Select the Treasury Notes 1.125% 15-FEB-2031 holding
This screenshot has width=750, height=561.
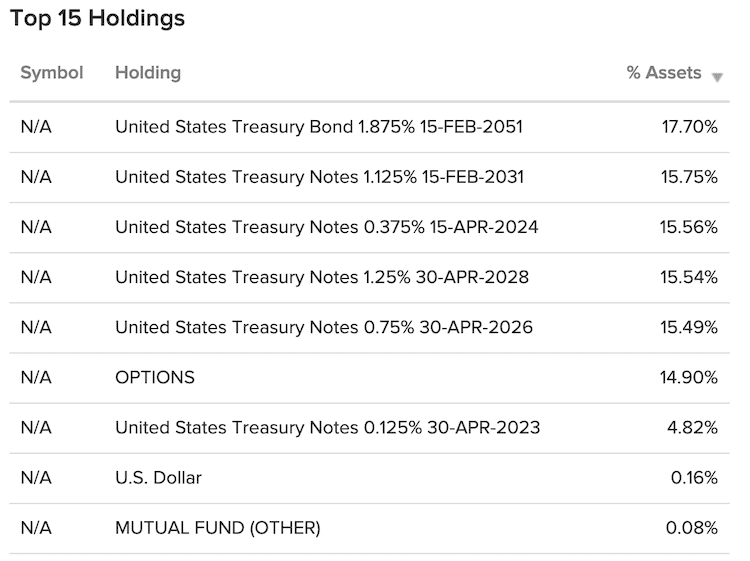(x=320, y=177)
